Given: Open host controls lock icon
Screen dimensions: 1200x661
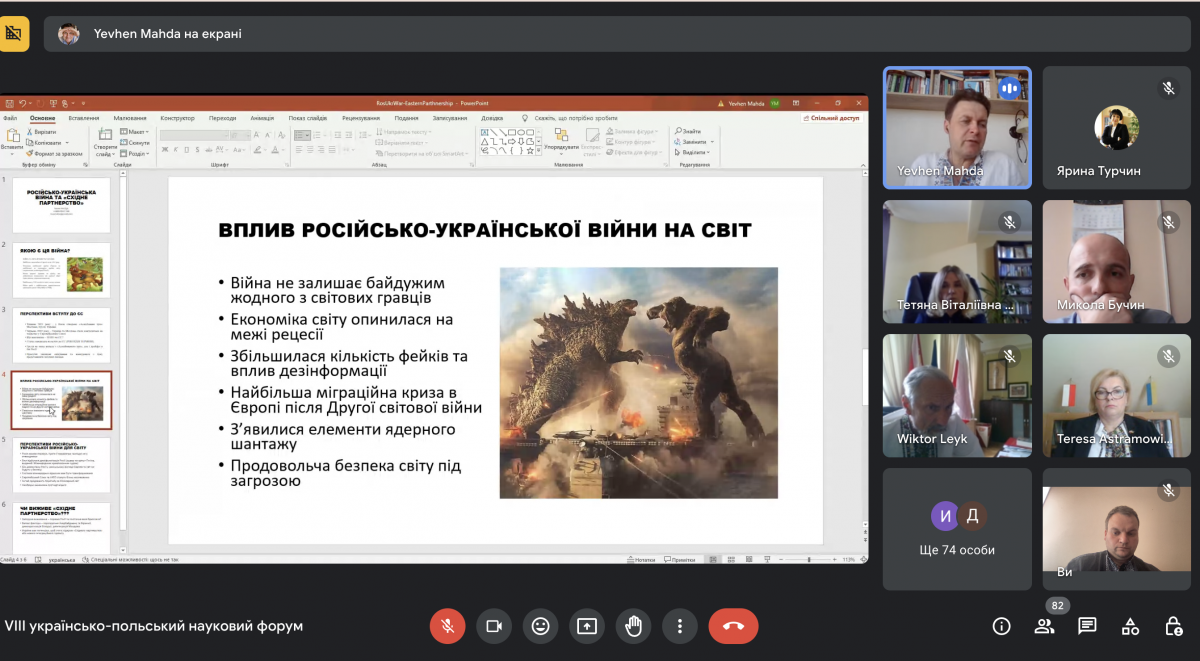Looking at the screenshot, I should tap(1174, 626).
